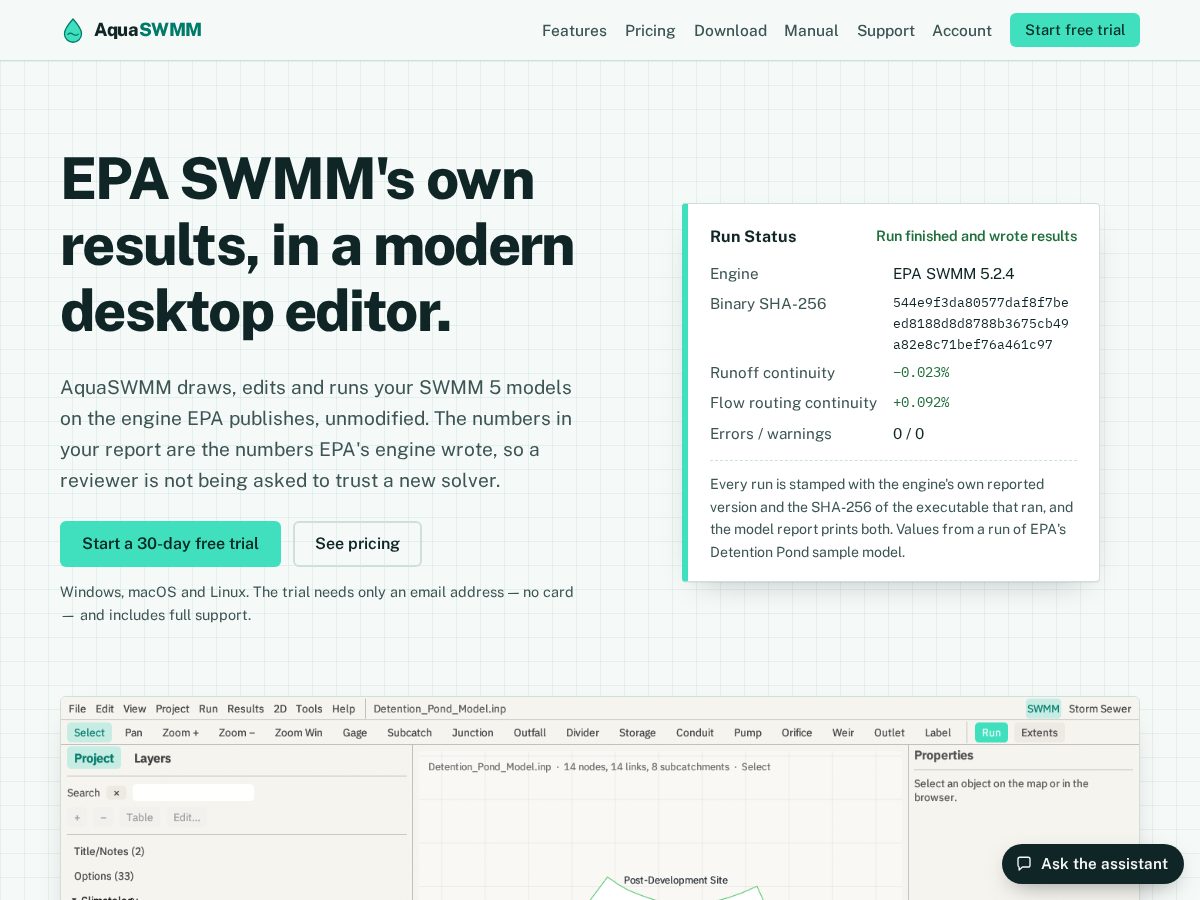Screen dimensions: 1200x900
Task: Click the −0.023% runoff continuity value
Action: (921, 373)
